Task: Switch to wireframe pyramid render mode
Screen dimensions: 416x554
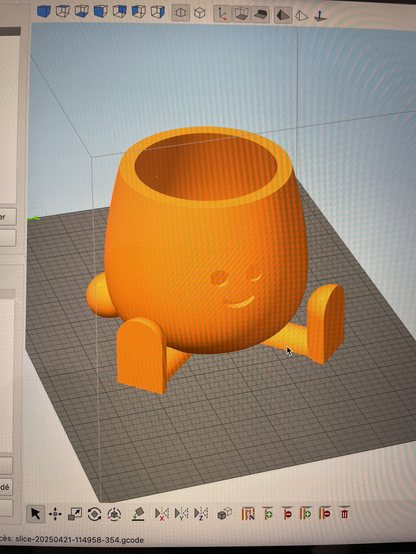Action: pos(301,16)
